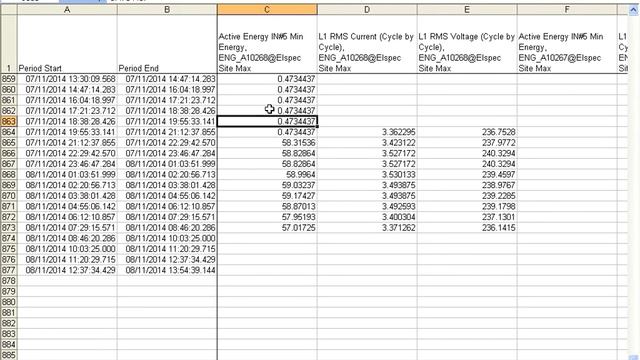Viewport: 640px width, 360px height.
Task: Select cell 238.9767
Action: coord(467,185)
